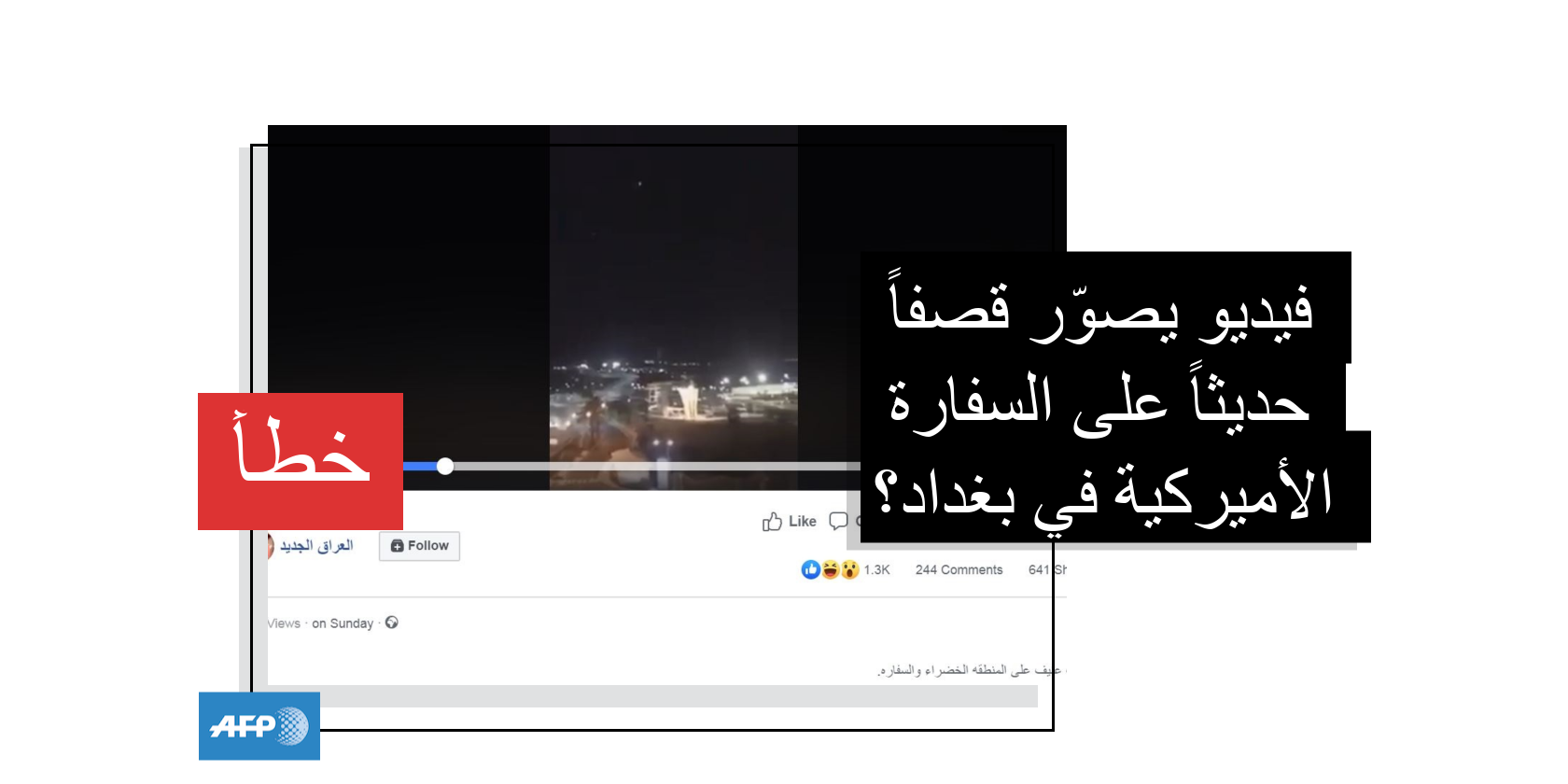Click the Like text label

[803, 522]
